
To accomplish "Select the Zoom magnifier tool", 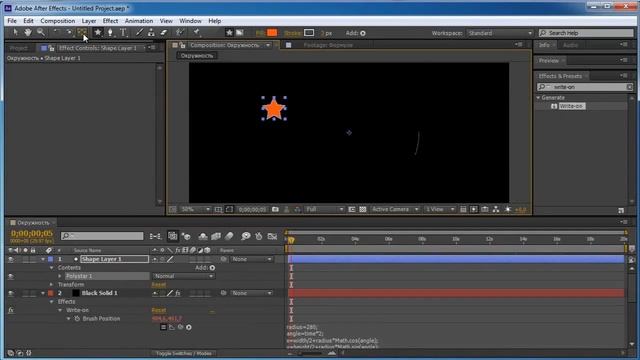I will click(x=40, y=32).
